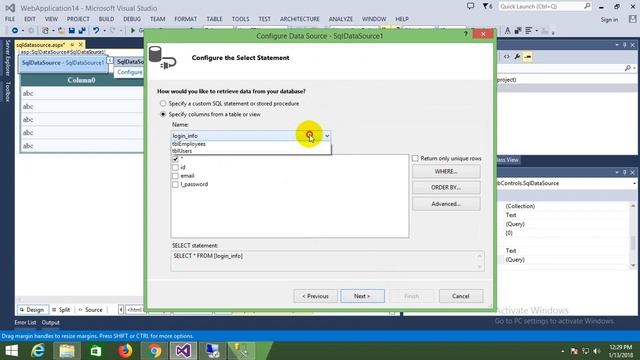Screen dimensions: 640x360
Task: Click the Save file toolbar icon
Action: 71,31
